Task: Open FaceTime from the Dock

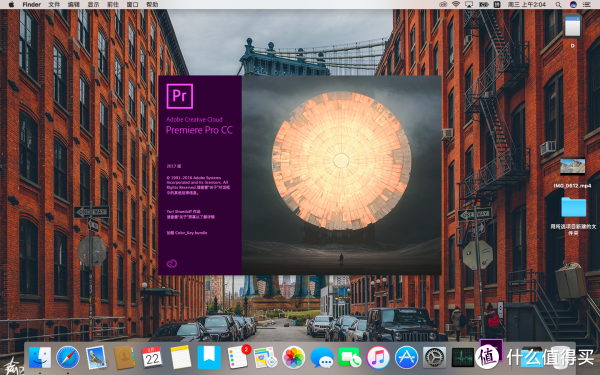Action: pos(349,358)
